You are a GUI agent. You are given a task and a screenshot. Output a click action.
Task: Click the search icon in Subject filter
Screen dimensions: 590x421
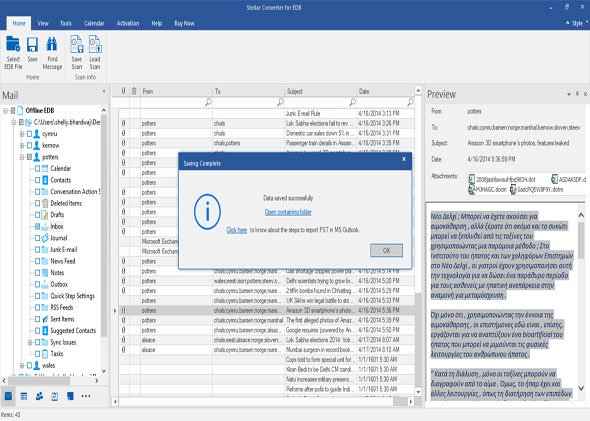tap(353, 102)
